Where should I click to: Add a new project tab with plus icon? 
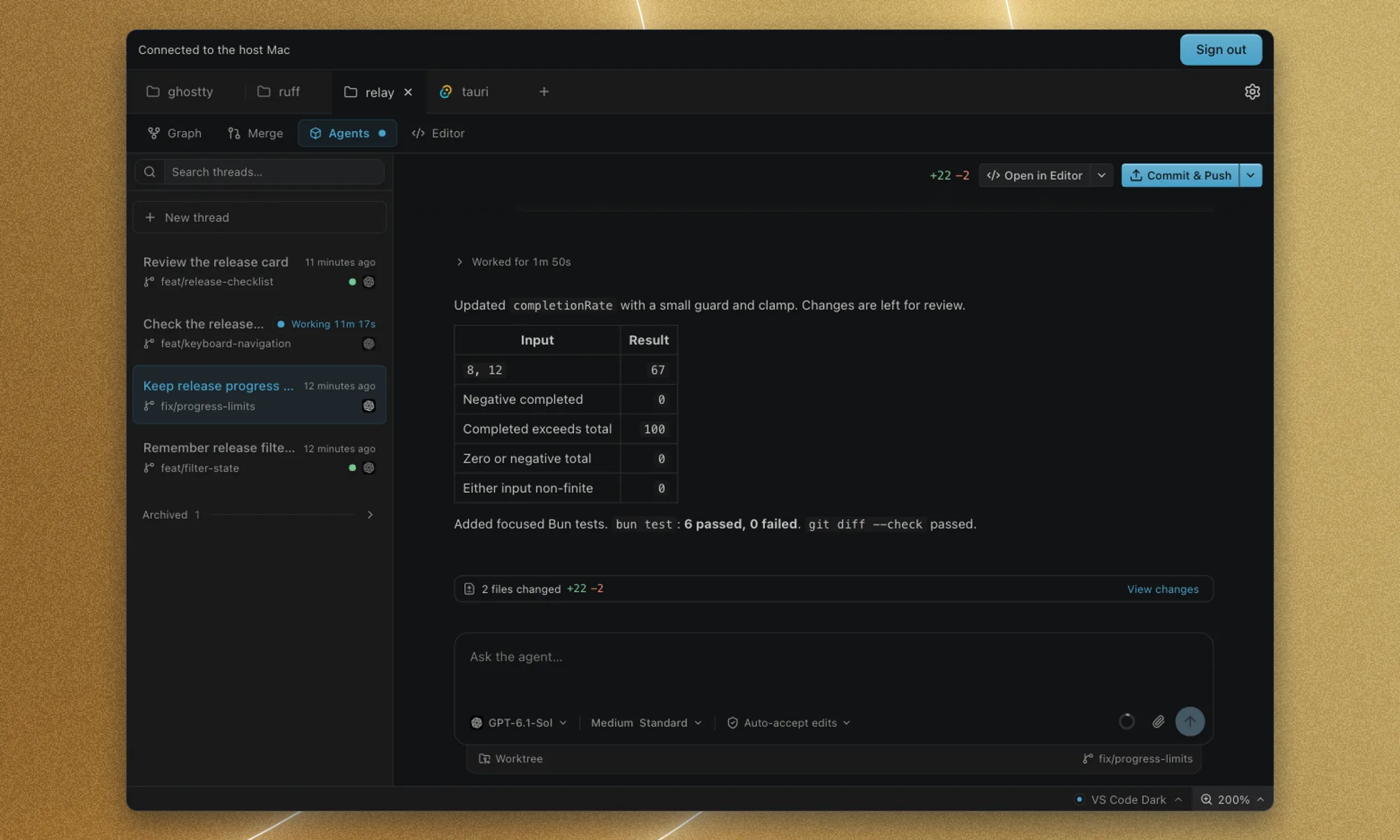(544, 92)
